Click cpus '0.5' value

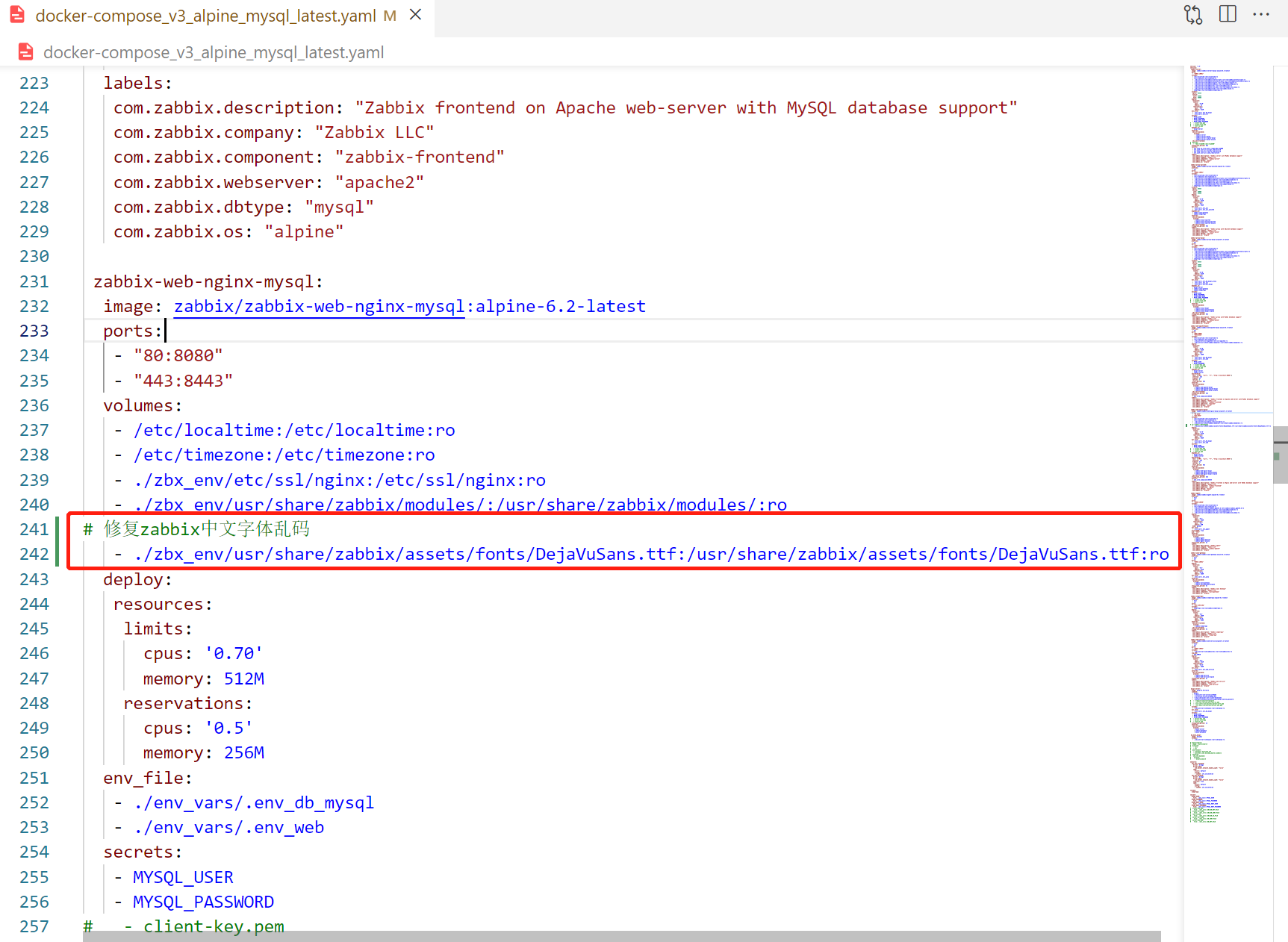coord(229,728)
